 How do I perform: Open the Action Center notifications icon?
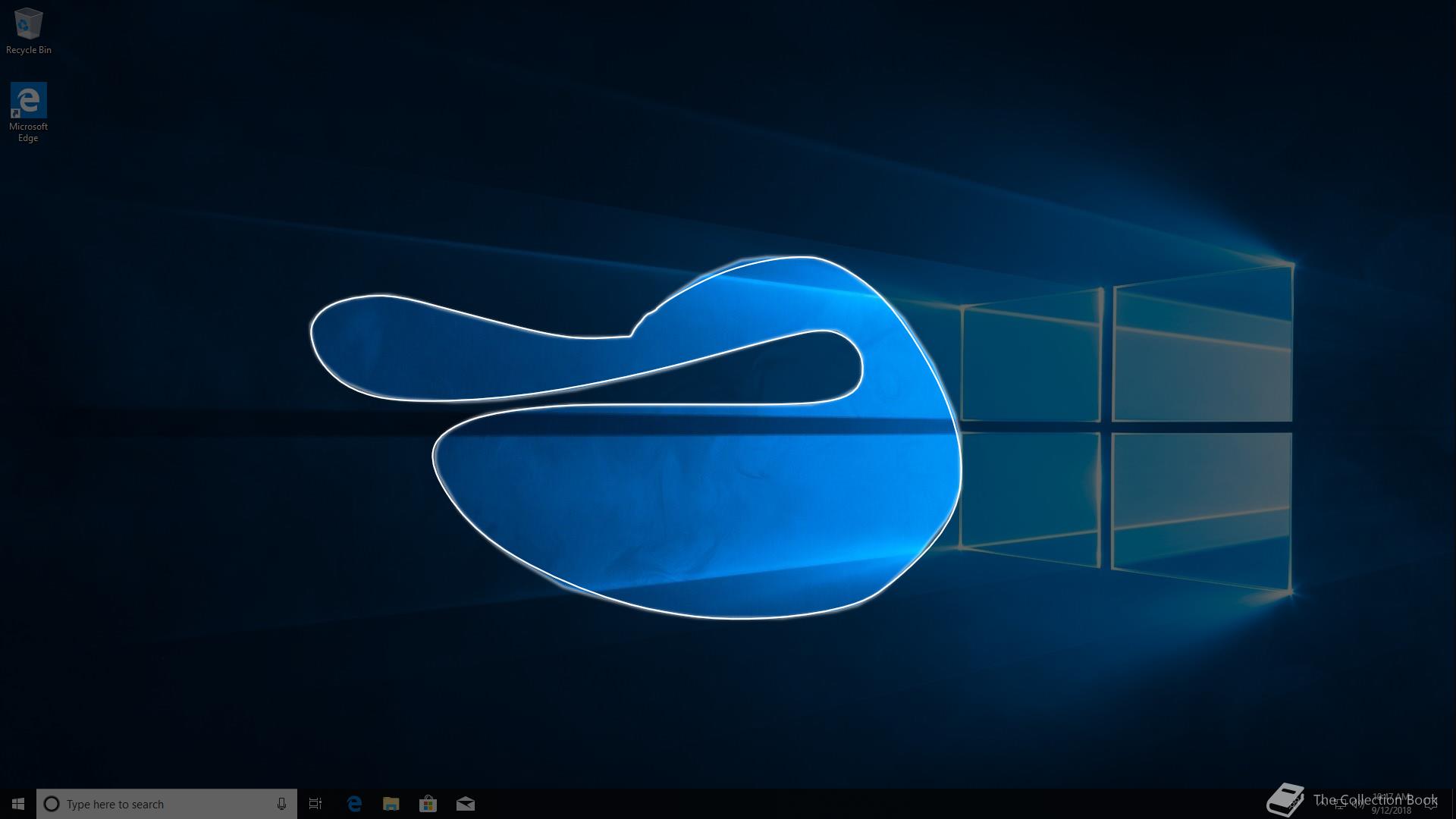click(1431, 804)
